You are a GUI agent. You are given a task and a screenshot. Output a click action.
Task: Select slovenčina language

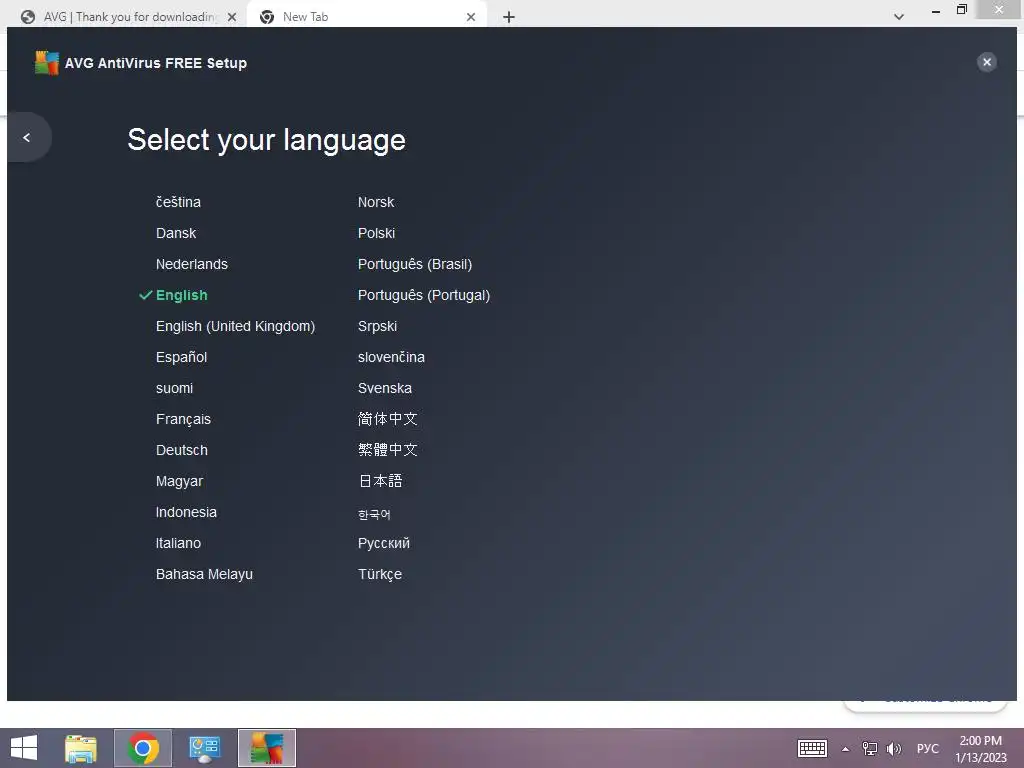click(391, 357)
